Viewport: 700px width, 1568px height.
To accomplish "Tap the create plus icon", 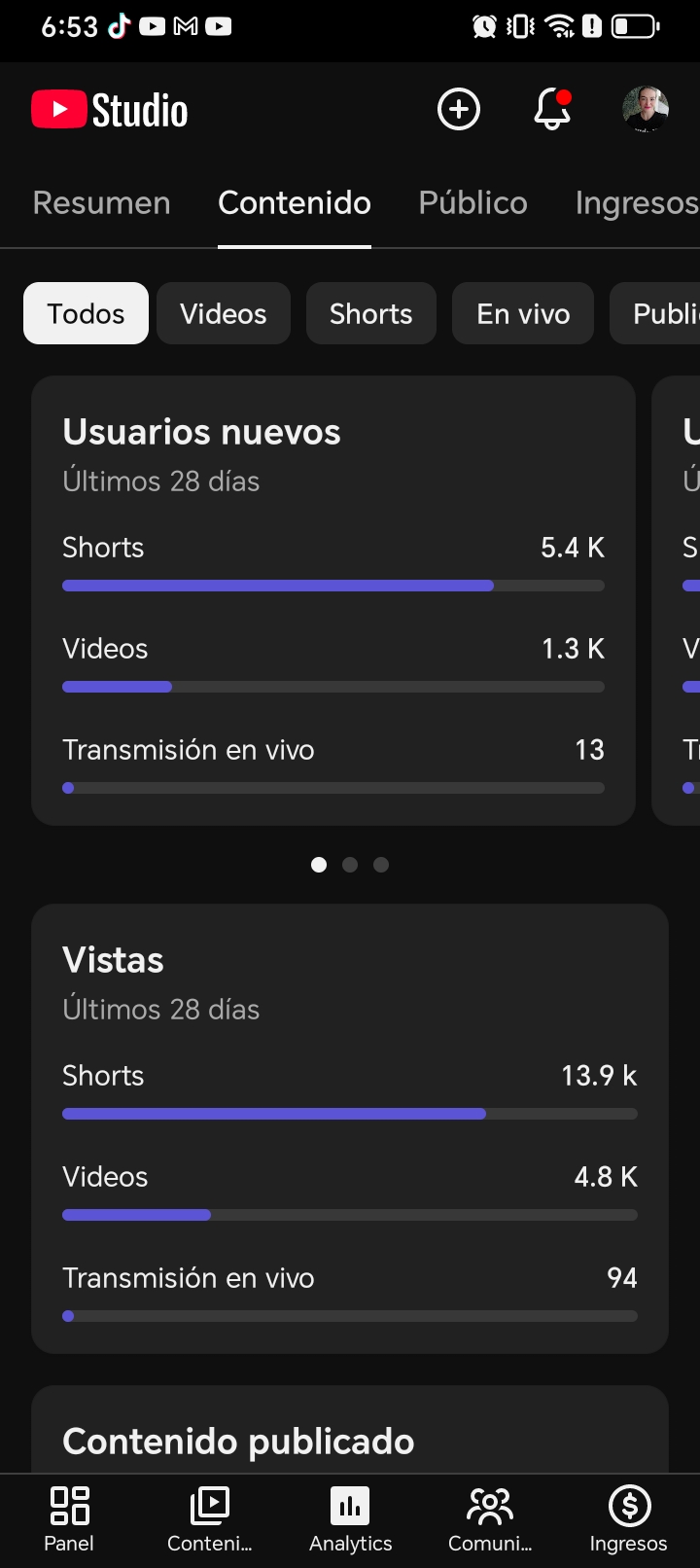I will click(459, 109).
